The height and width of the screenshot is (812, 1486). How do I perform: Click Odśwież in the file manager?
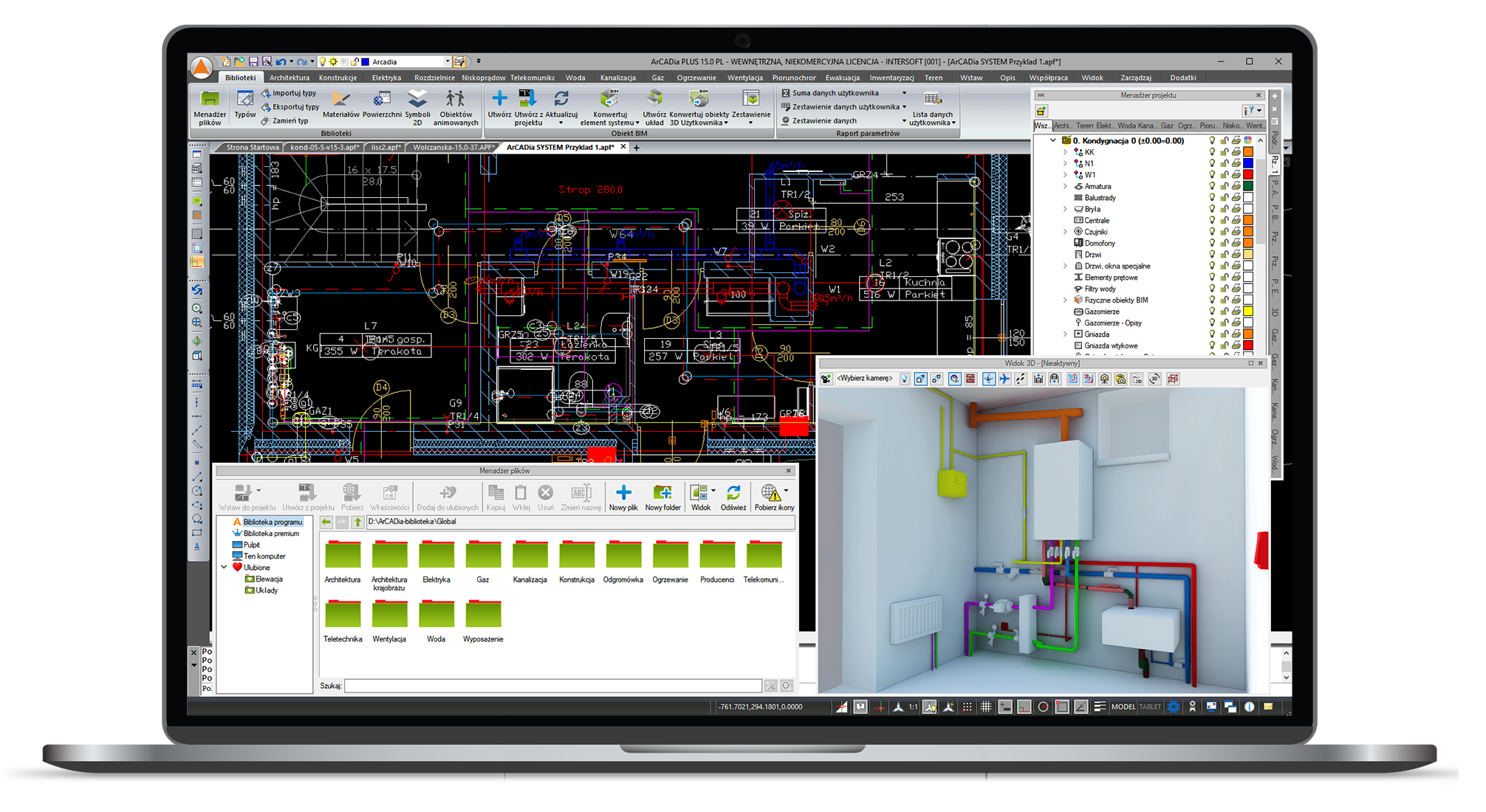[x=733, y=497]
